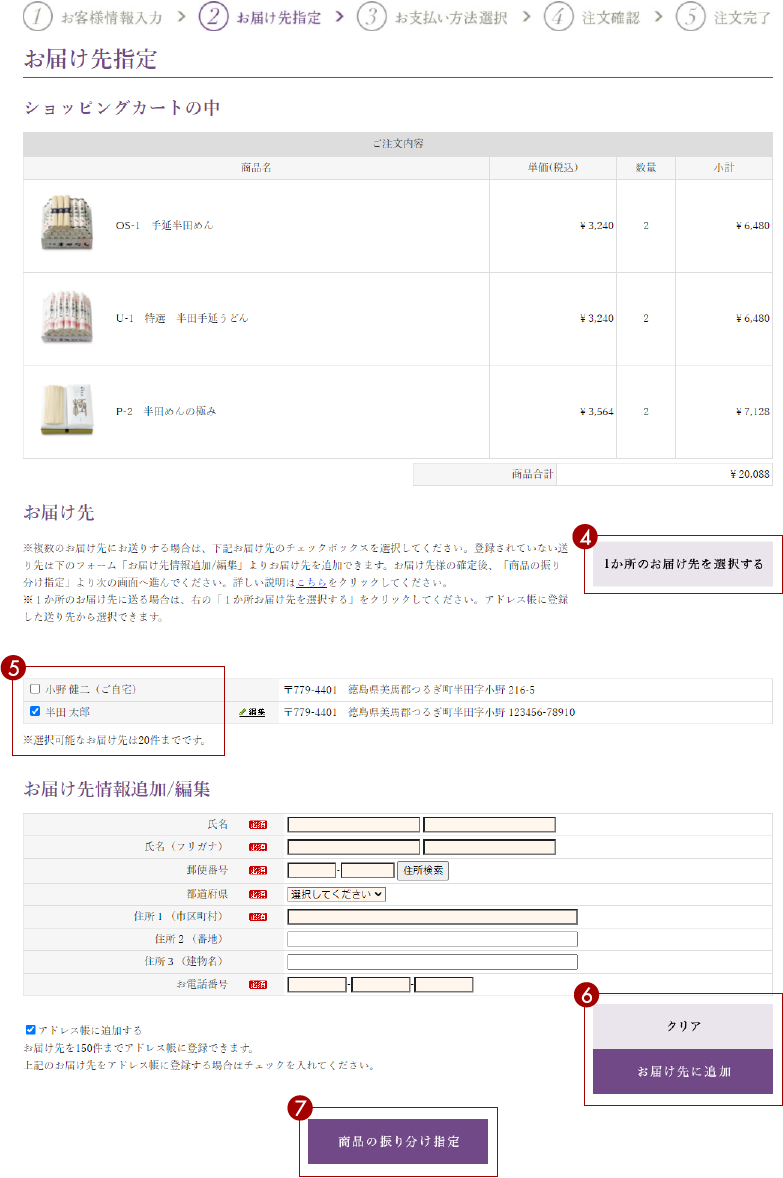Click the 1か所のお届け先を選択する button
Image resolution: width=783 pixels, height=1178 pixels.
click(x=683, y=564)
